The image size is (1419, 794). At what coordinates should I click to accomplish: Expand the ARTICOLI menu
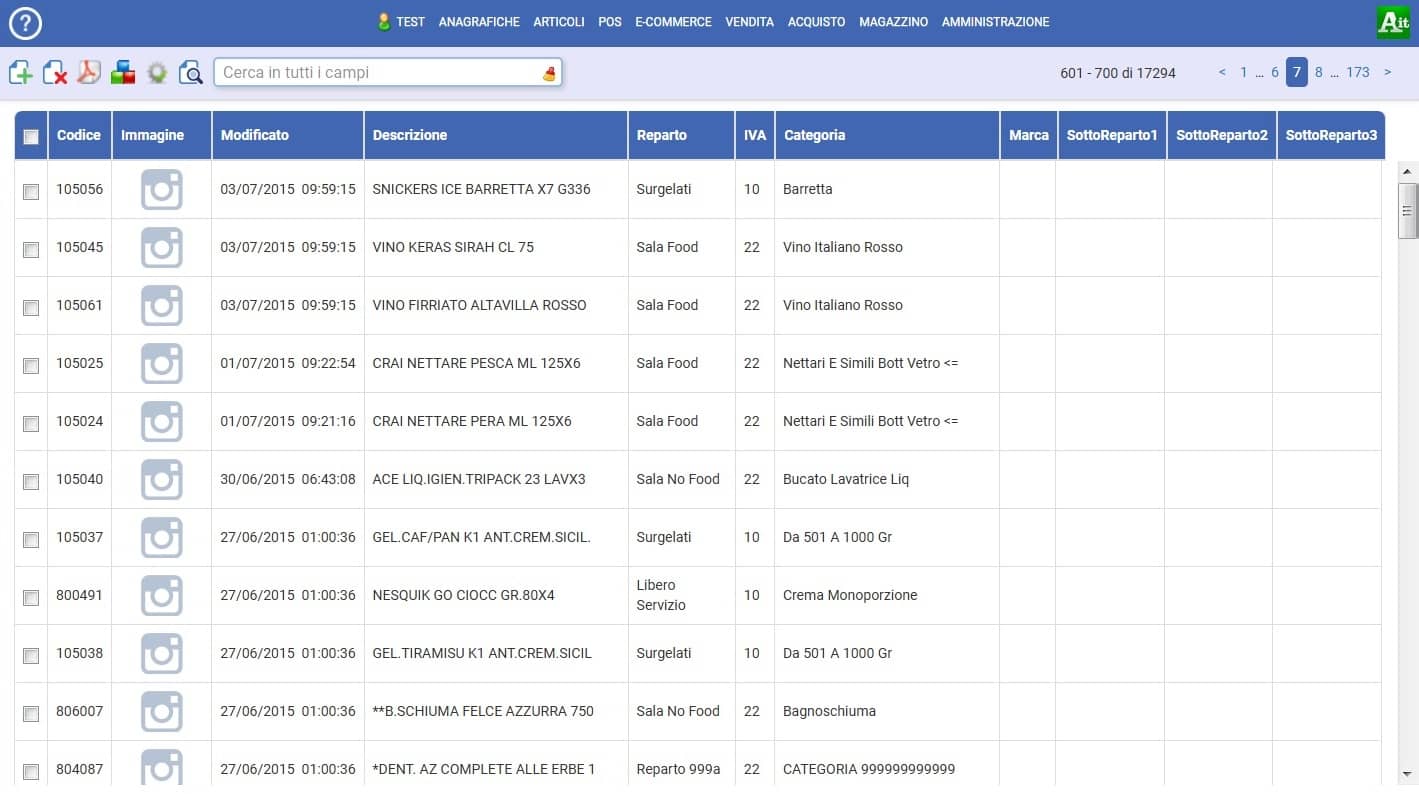tap(559, 22)
